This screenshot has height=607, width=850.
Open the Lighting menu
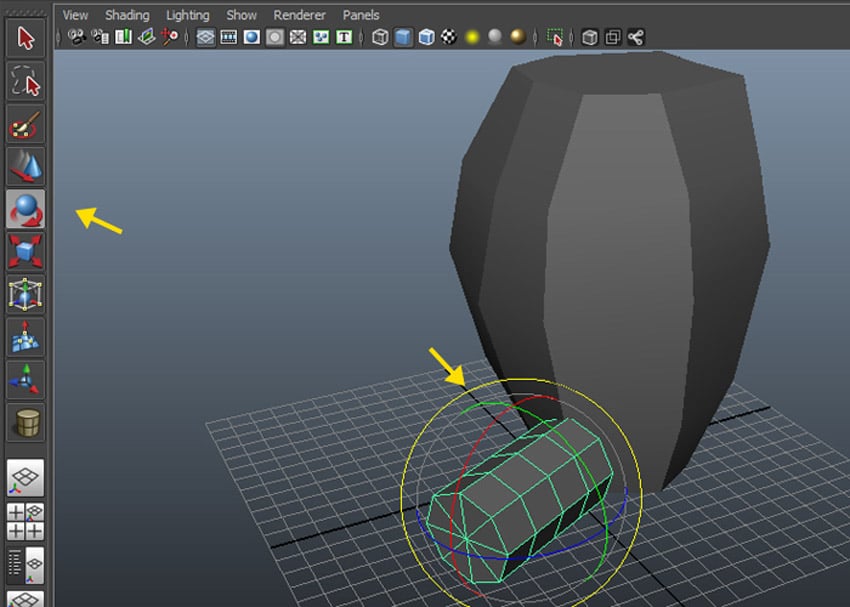click(x=188, y=14)
